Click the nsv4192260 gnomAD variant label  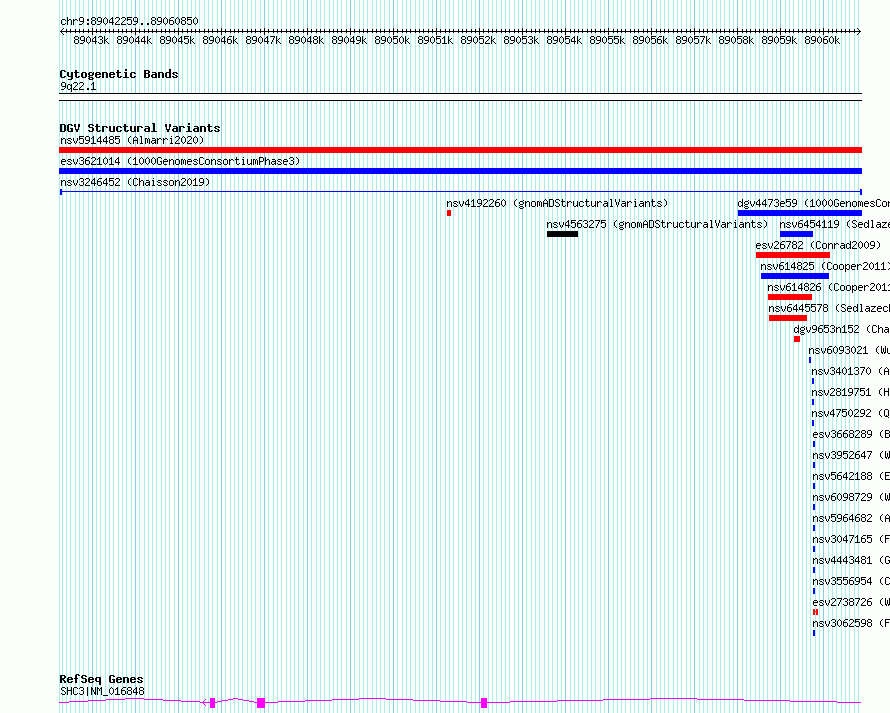coord(557,203)
